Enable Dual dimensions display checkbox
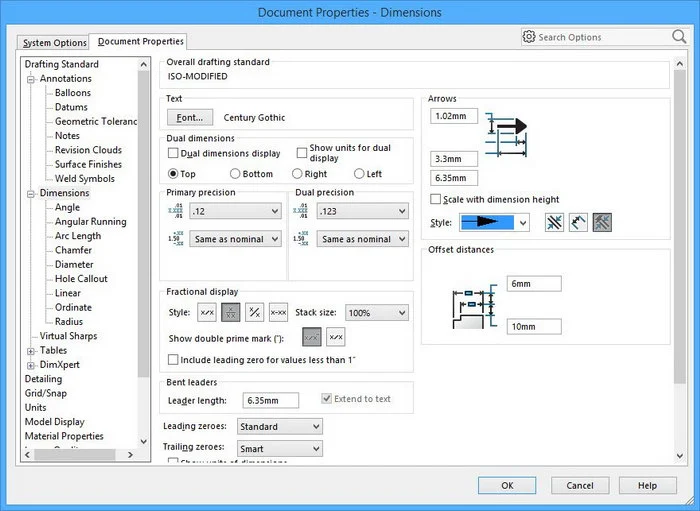 [x=173, y=153]
